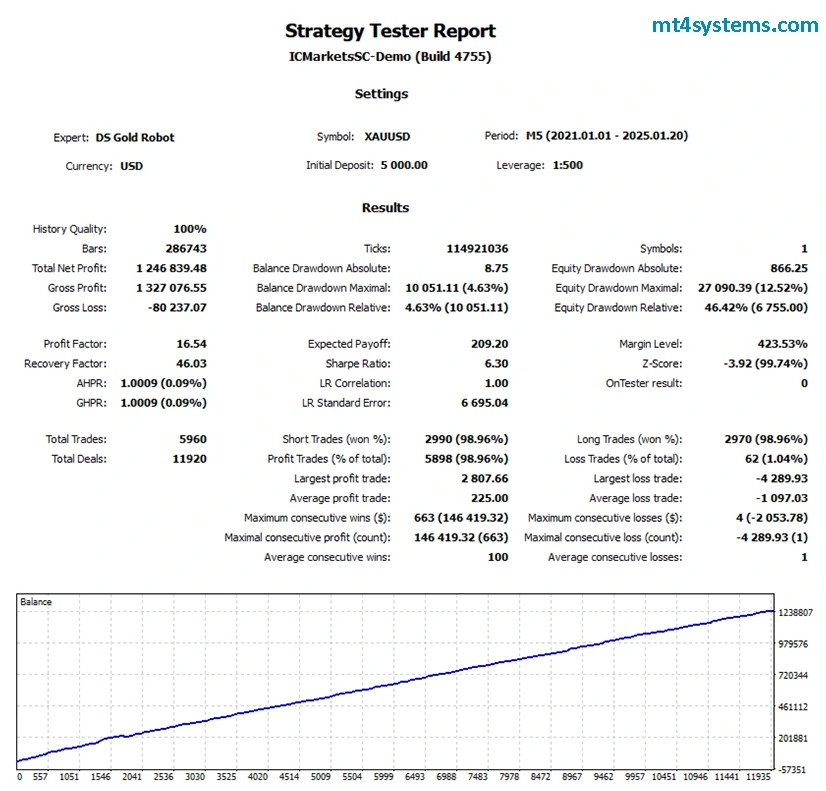Click the Balance label on chart

[36, 602]
